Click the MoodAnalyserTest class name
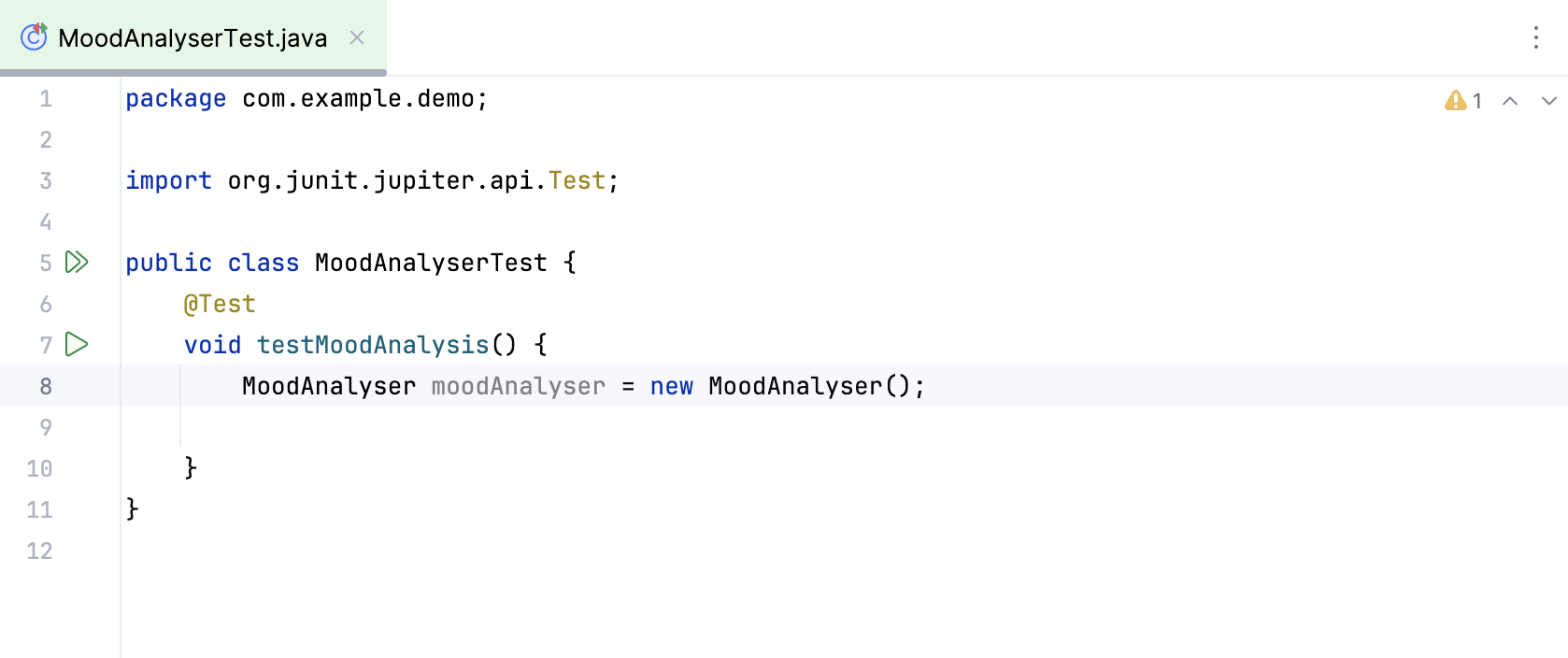Screen dimensions: 1568x658 click(x=430, y=263)
